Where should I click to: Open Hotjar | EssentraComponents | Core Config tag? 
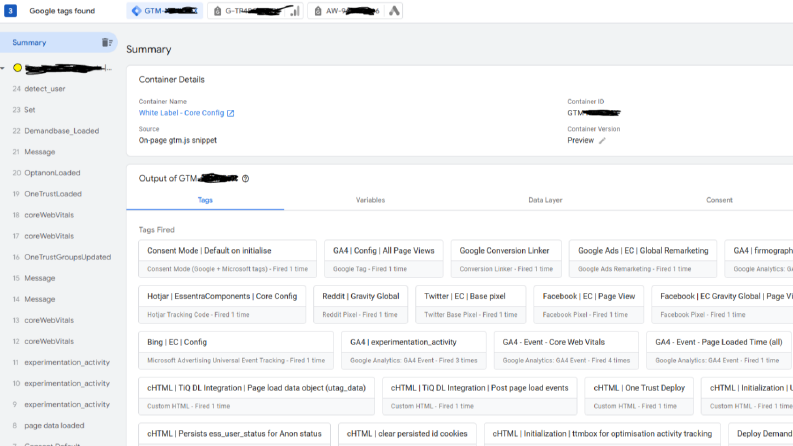pos(222,304)
